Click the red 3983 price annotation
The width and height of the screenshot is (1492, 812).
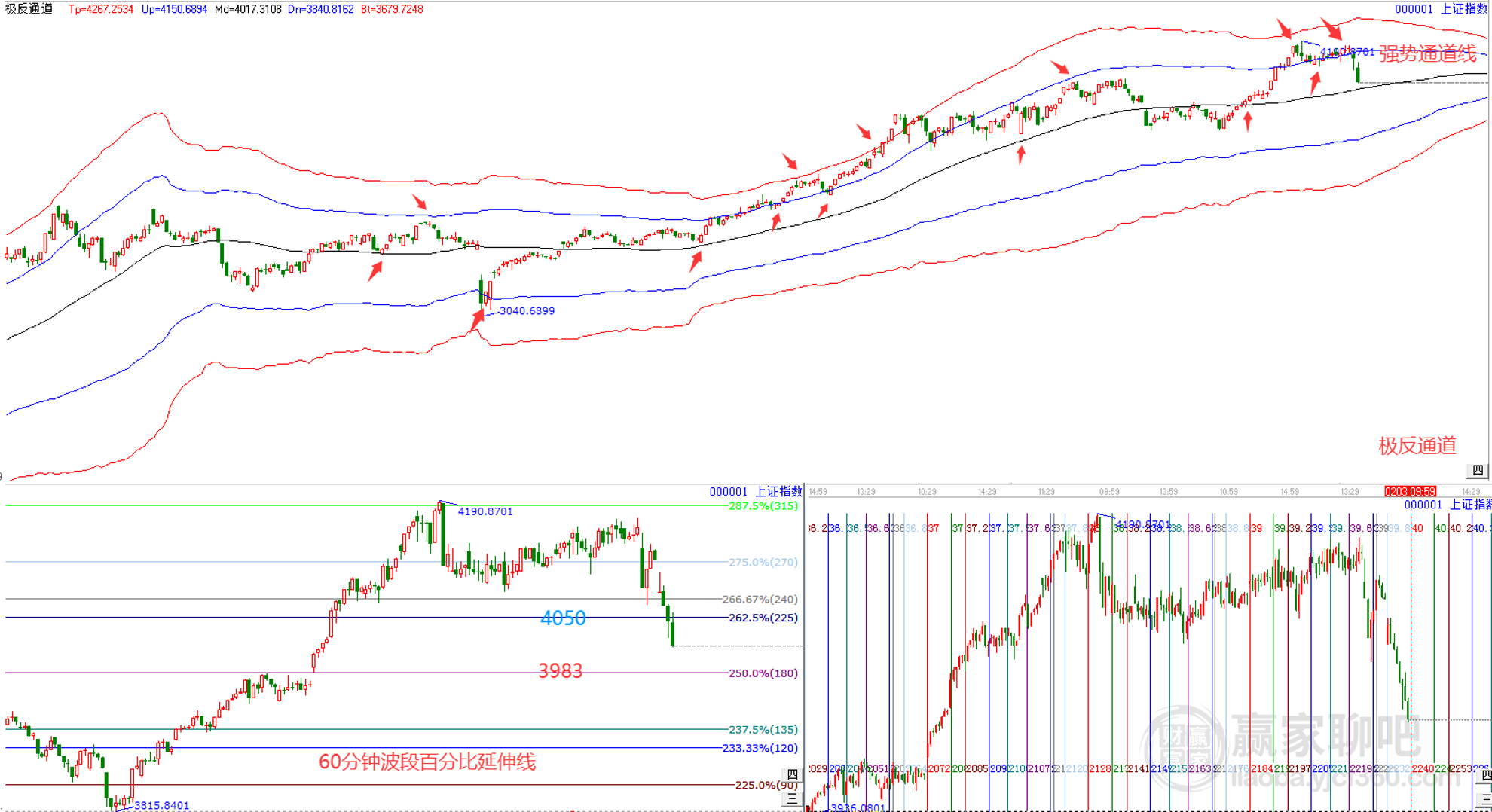pos(560,671)
